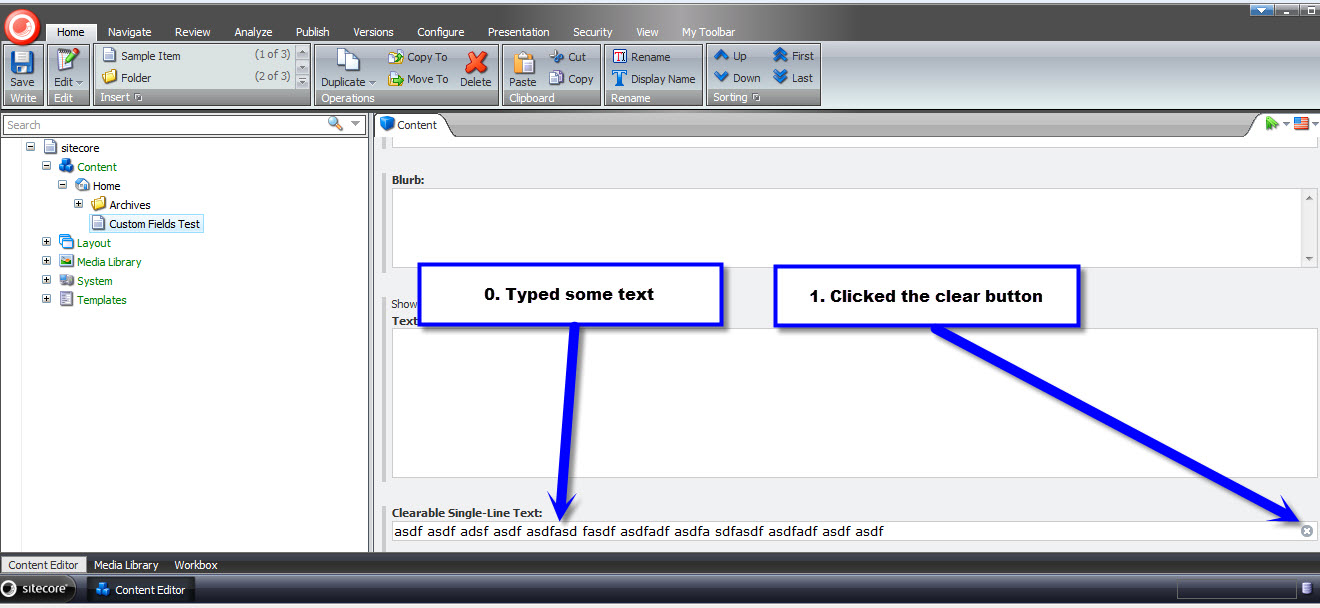Image resolution: width=1320 pixels, height=608 pixels.
Task: Click Display Name button in Rename group
Action: [x=653, y=79]
